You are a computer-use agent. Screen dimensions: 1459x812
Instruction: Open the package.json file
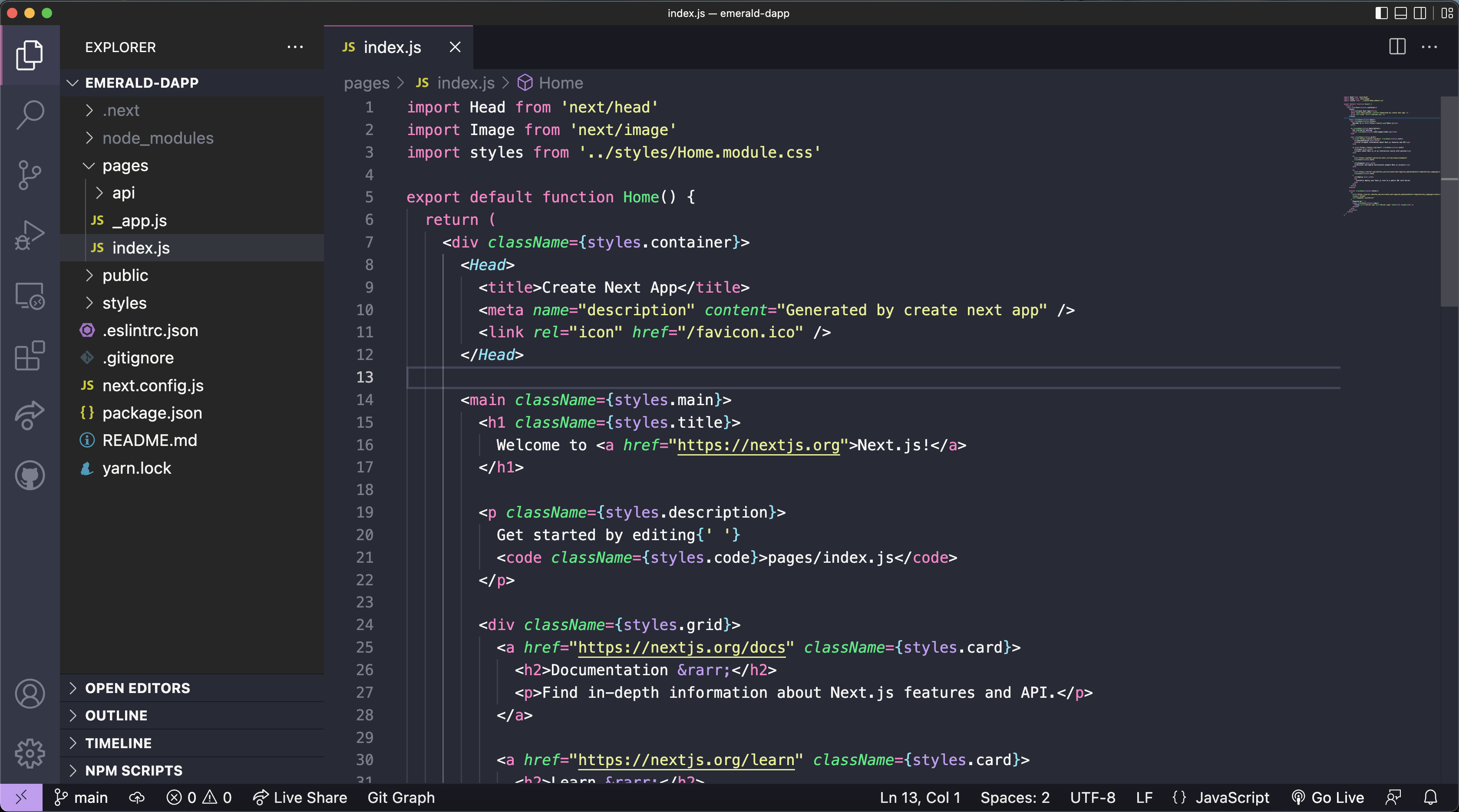tap(191, 413)
